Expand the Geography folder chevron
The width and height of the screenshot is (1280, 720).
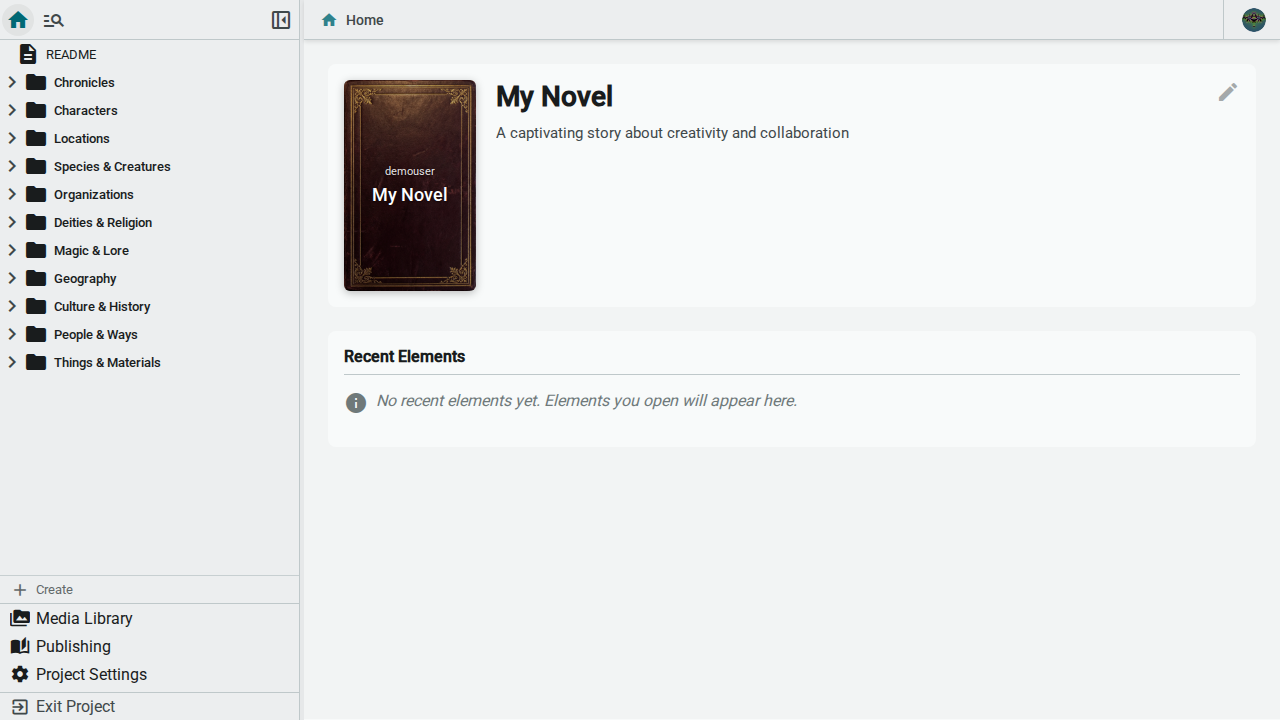coord(12,278)
